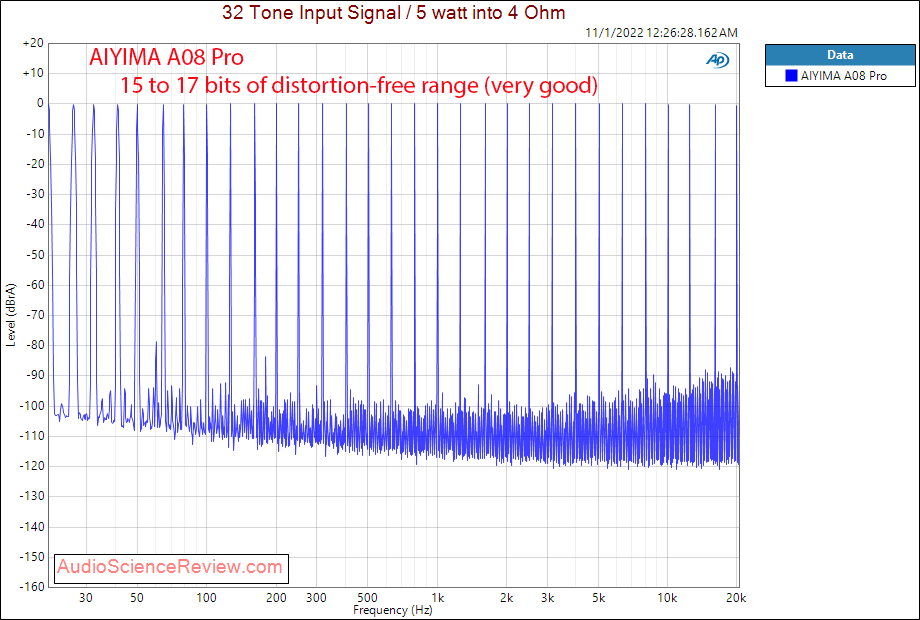Click the '+20' level axis tick label
The height and width of the screenshot is (620, 920).
[33, 43]
